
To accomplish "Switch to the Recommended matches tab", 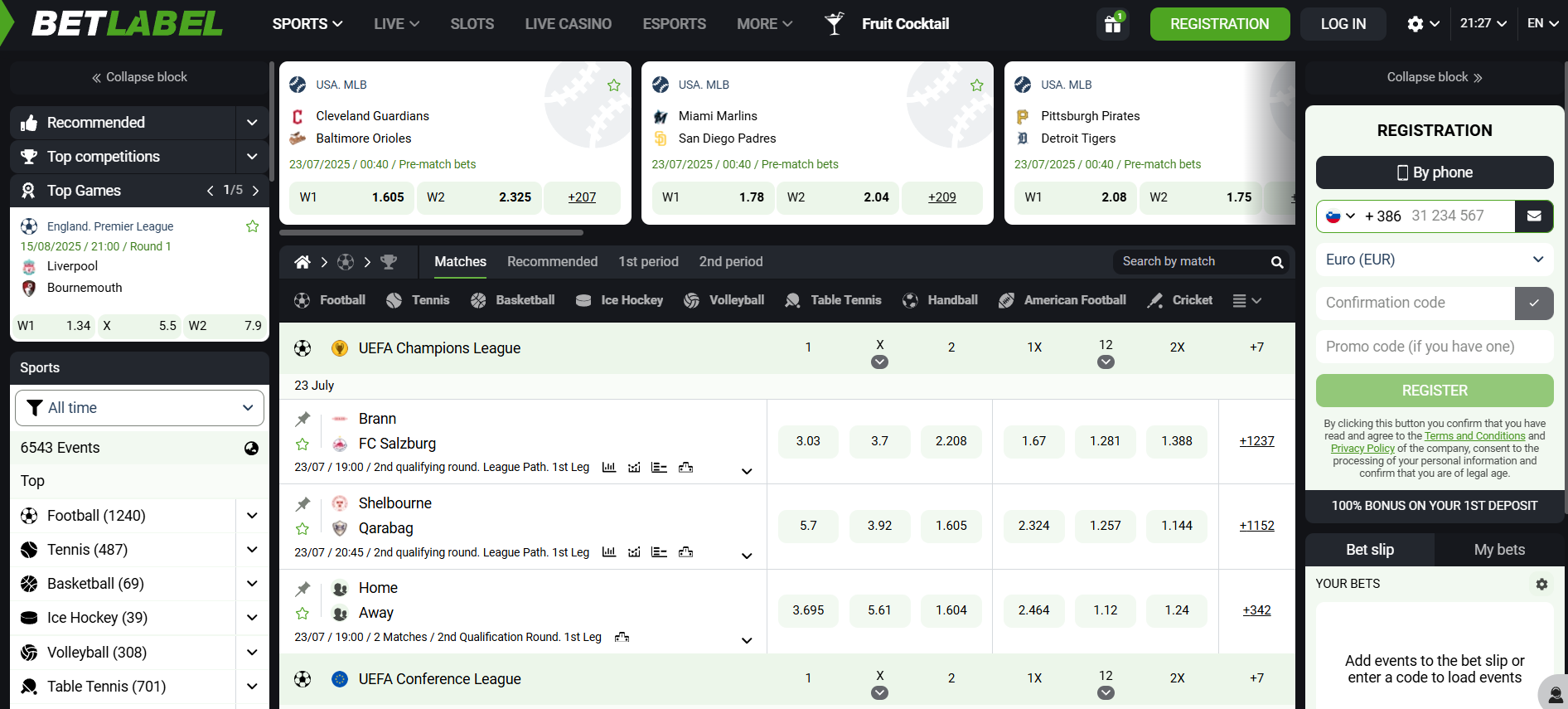I will click(x=552, y=262).
